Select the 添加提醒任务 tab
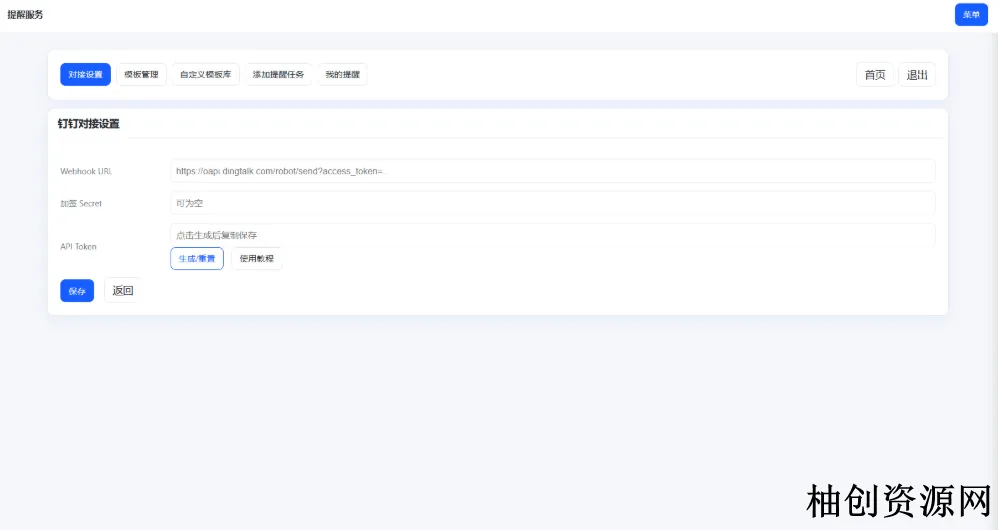 tap(278, 75)
